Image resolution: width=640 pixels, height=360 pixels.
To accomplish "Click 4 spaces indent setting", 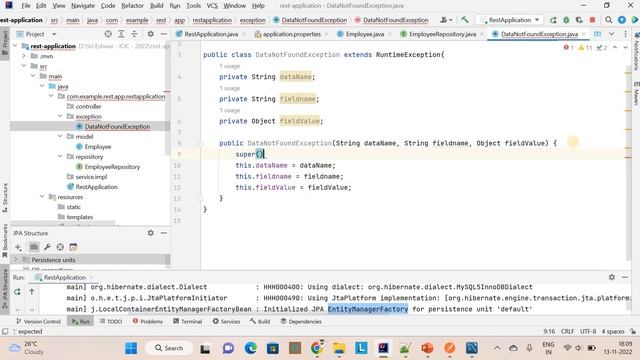I will (x=613, y=331).
